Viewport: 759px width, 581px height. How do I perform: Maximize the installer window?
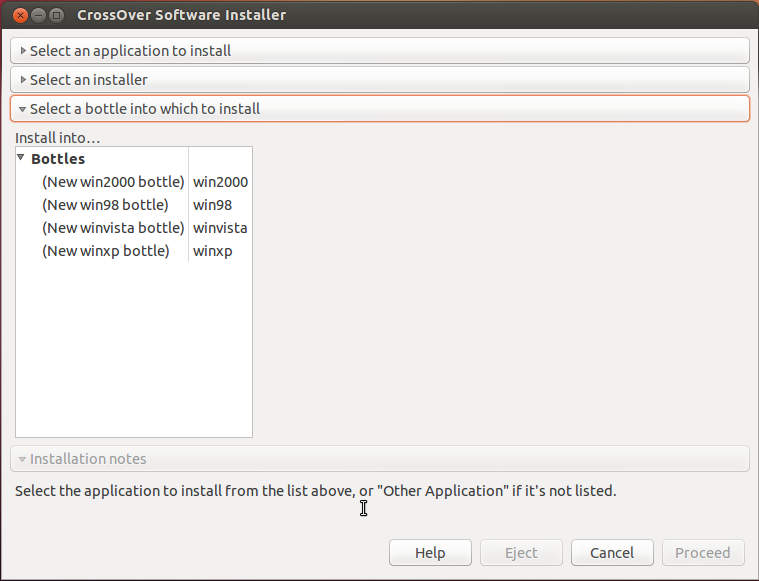(x=57, y=15)
